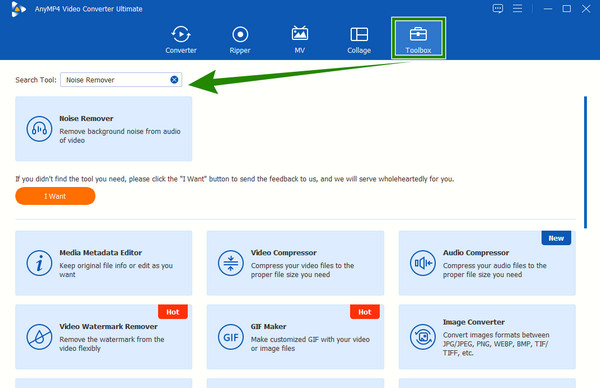
Task: Click the Video Compressor icon
Action: pyautogui.click(x=230, y=263)
